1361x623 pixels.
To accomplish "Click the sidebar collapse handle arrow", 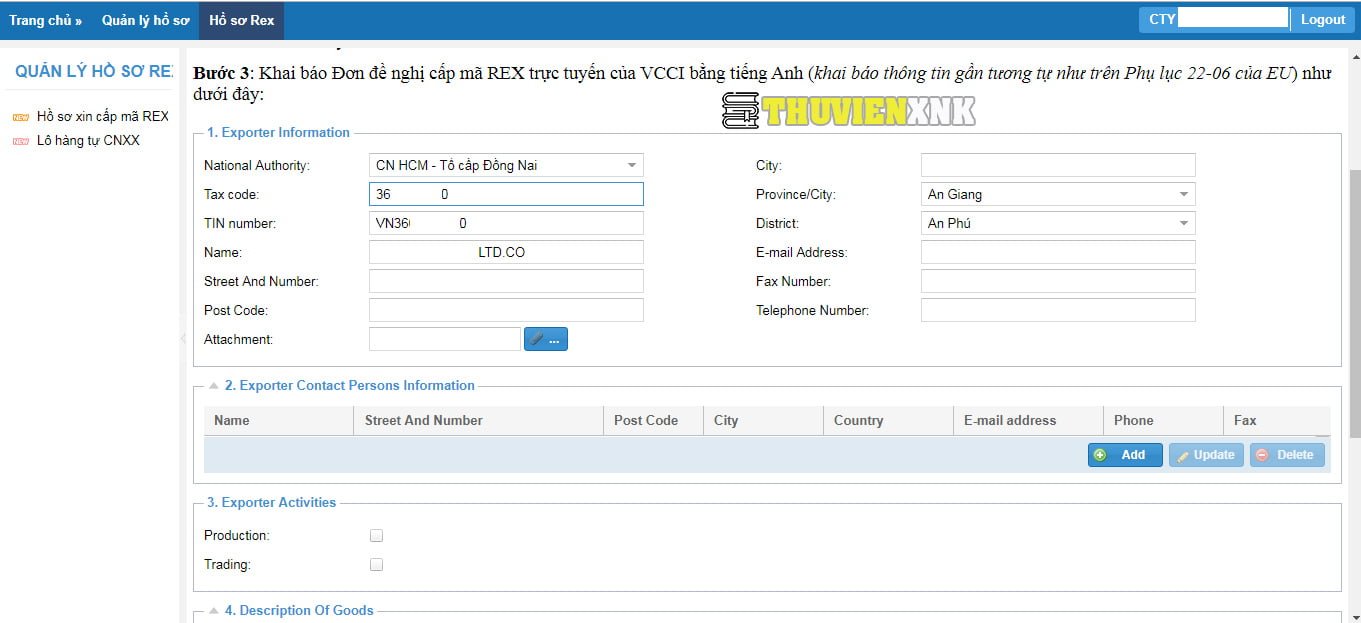I will (183, 339).
